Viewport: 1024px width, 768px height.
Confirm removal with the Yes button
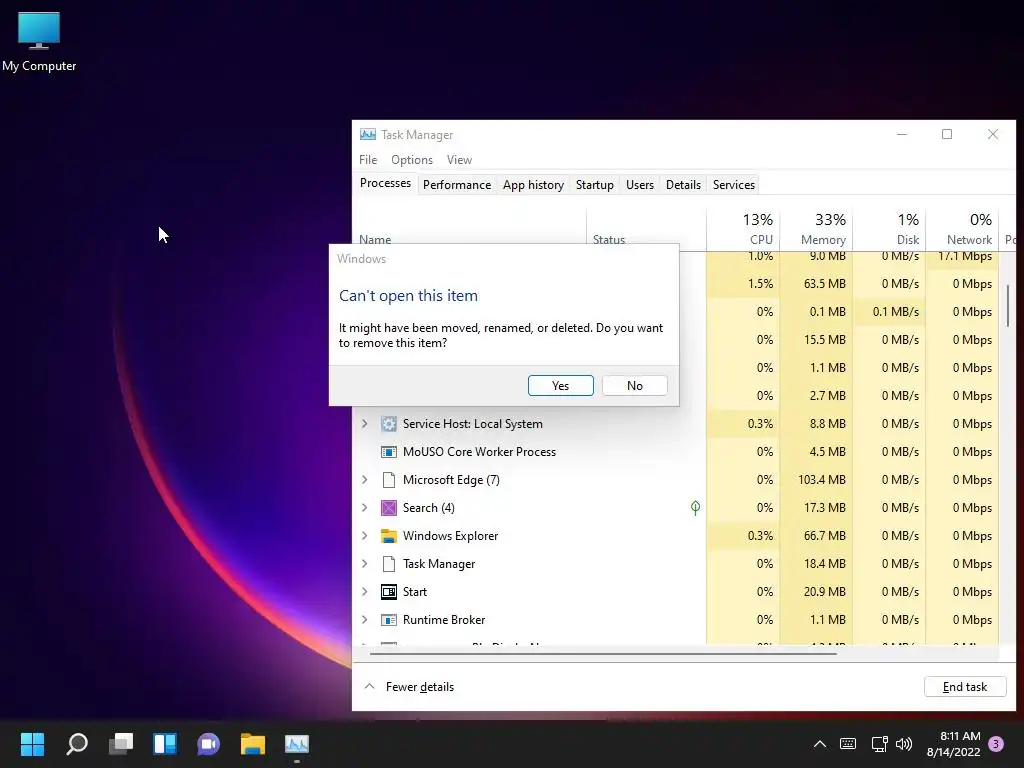[x=560, y=385]
